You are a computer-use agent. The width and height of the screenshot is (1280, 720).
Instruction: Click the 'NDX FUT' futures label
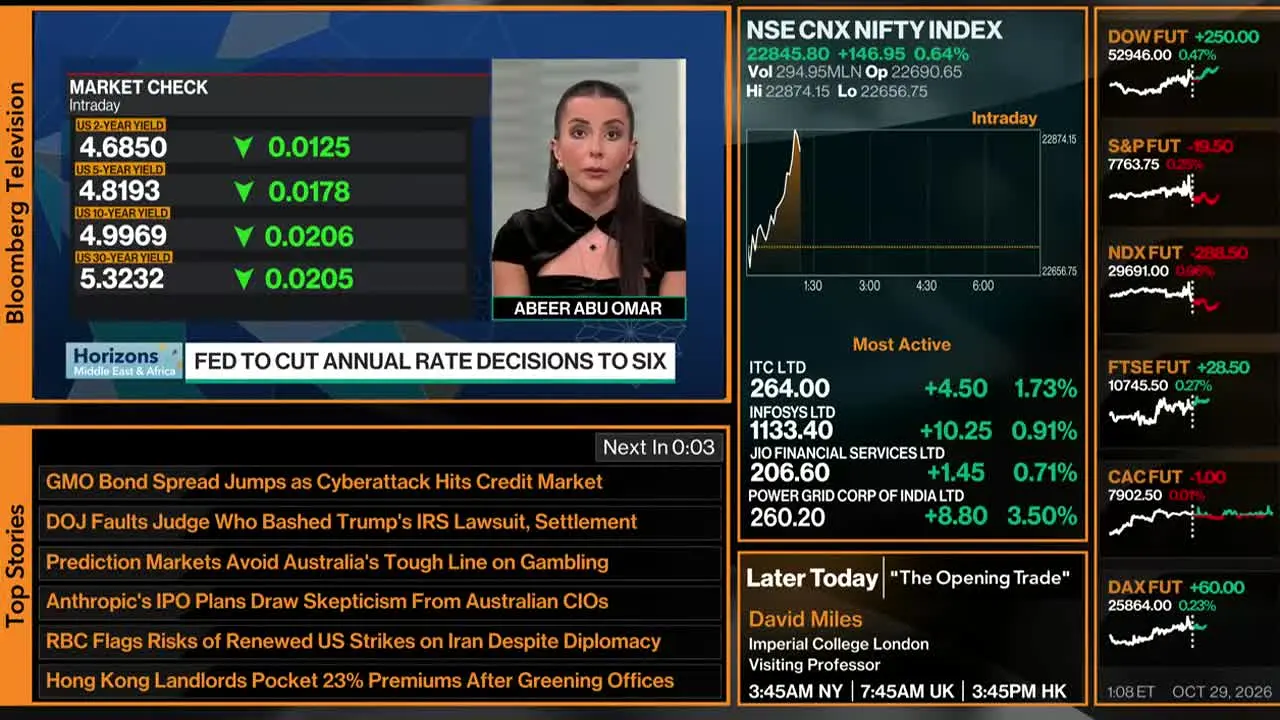pyautogui.click(x=1145, y=253)
